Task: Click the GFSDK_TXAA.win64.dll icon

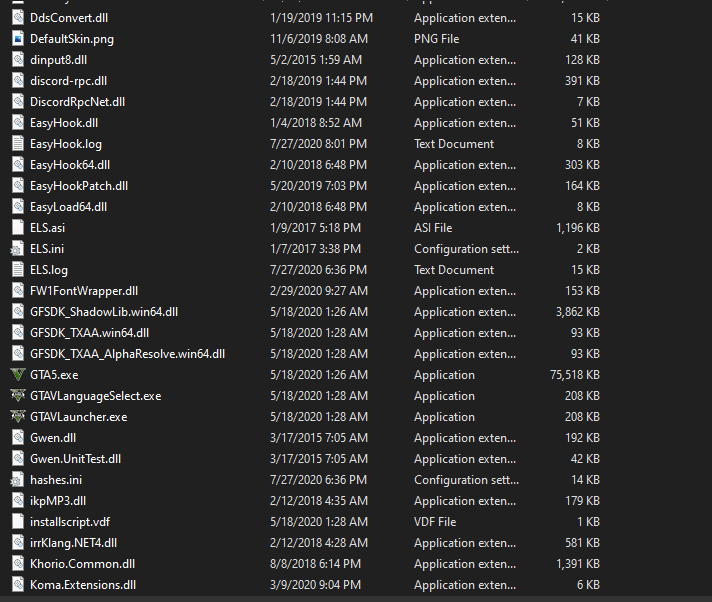Action: click(18, 333)
